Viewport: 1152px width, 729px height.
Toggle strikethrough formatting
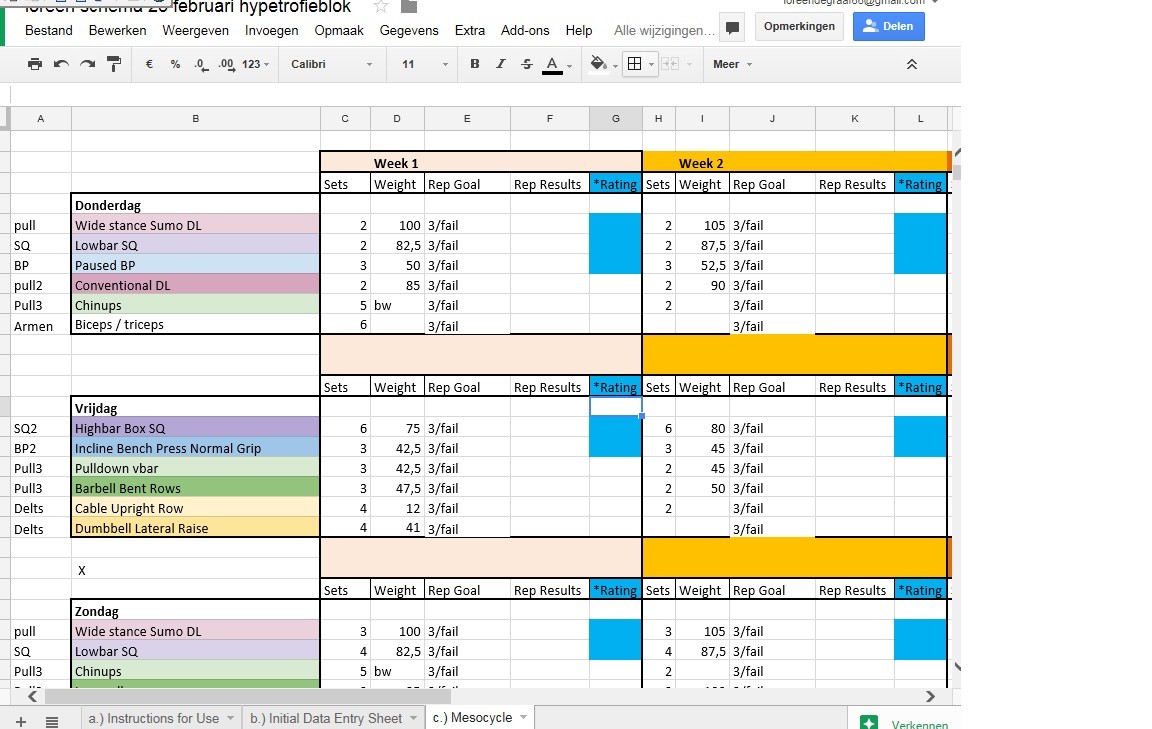point(527,64)
